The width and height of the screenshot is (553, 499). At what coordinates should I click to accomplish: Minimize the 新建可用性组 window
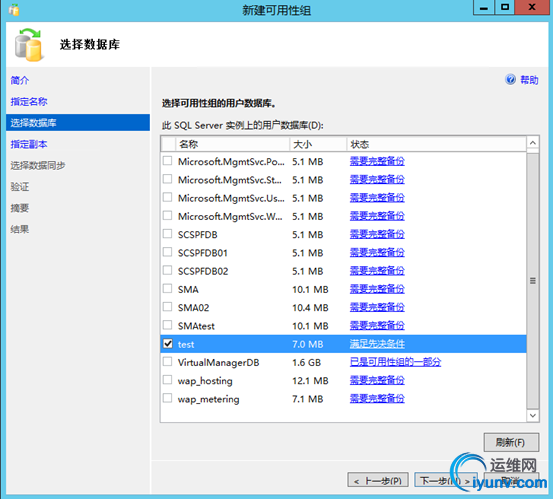coord(484,7)
